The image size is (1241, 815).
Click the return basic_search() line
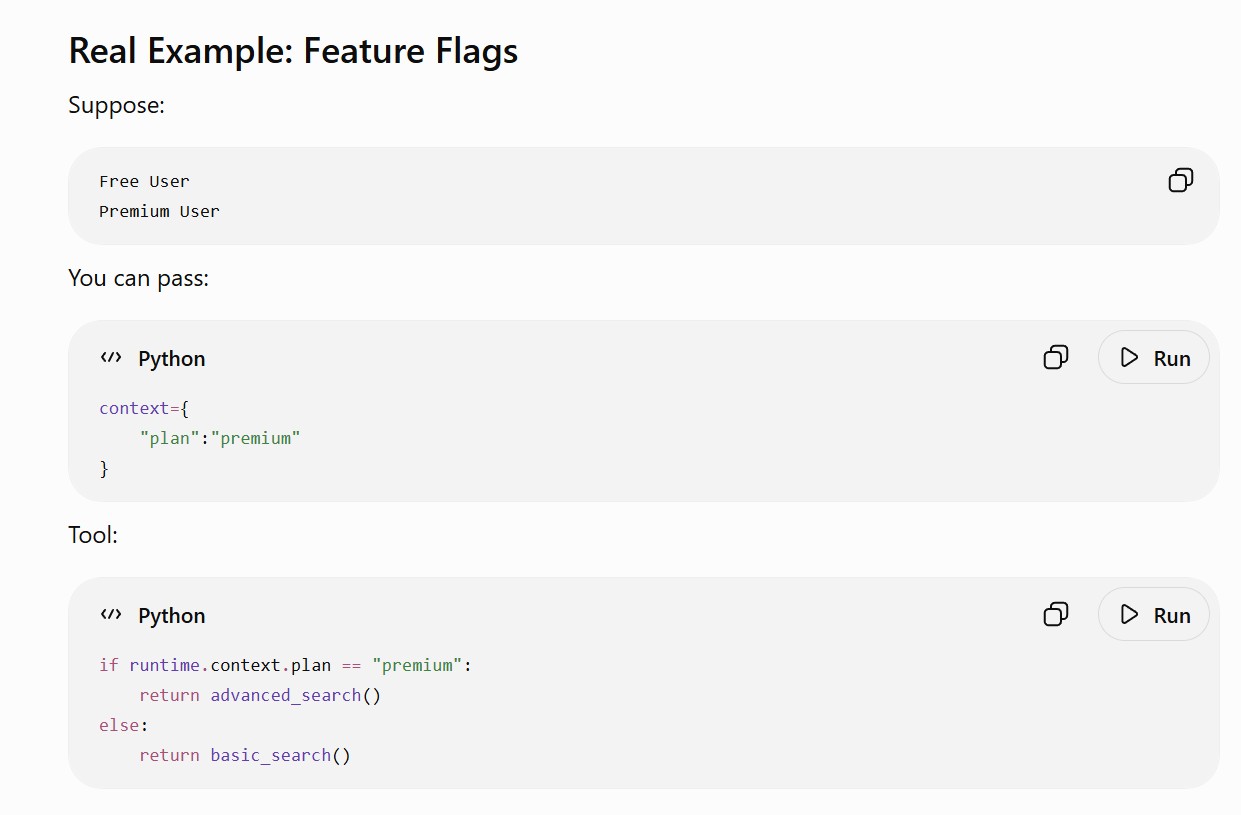click(x=245, y=755)
